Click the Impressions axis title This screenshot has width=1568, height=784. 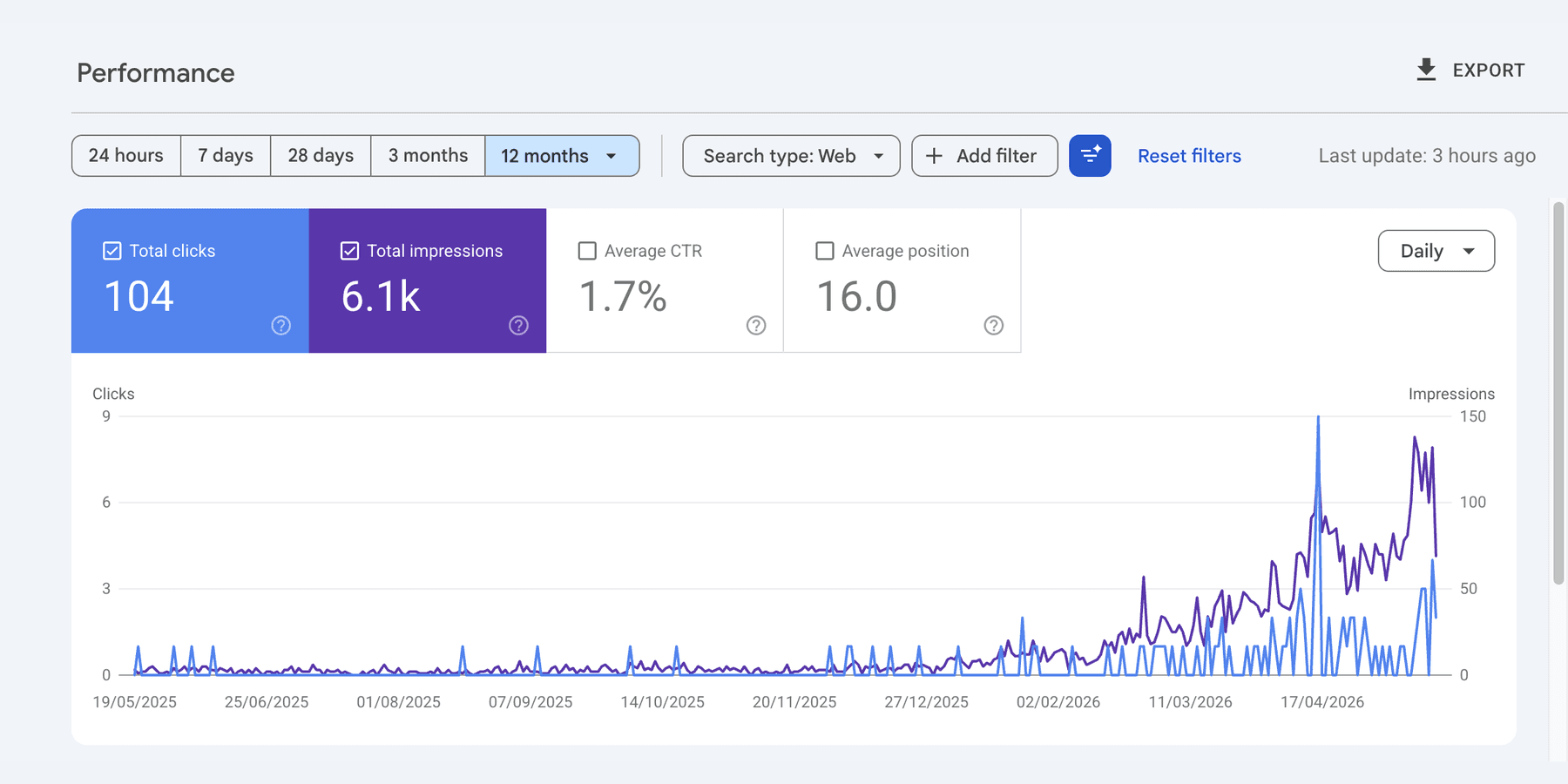pyautogui.click(x=1451, y=394)
